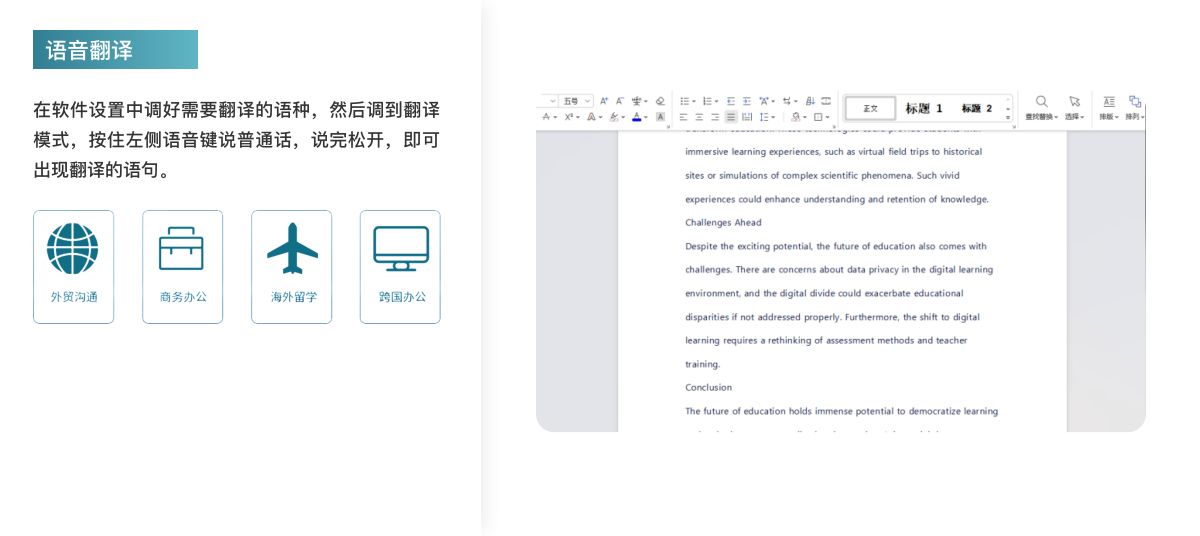Image resolution: width=1200 pixels, height=536 pixels.
Task: Click the 跨国办公 monitor icon
Action: pos(401,249)
